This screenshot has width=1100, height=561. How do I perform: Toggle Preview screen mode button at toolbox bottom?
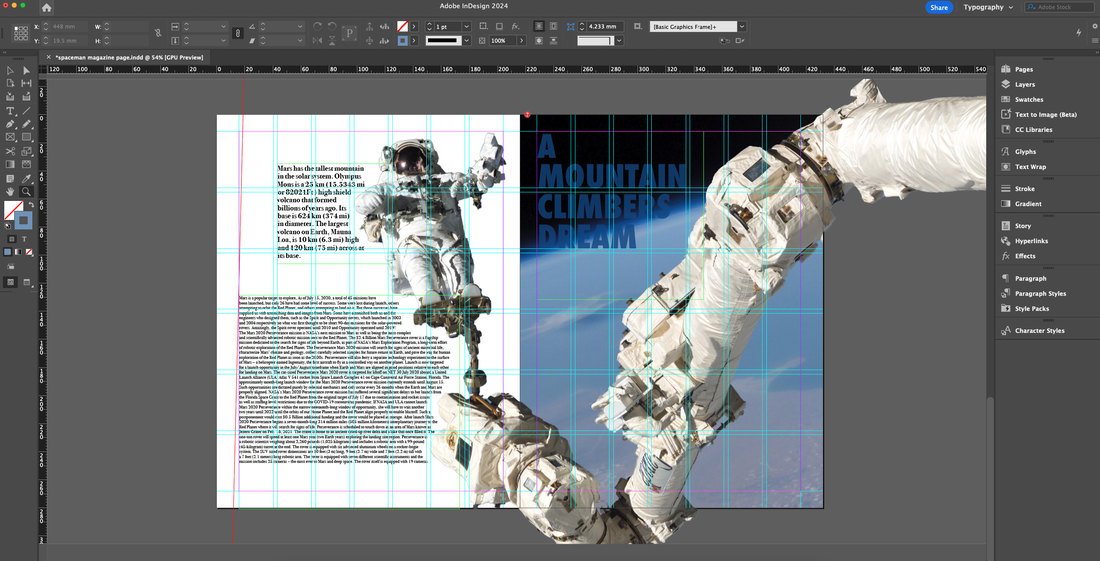click(x=27, y=282)
